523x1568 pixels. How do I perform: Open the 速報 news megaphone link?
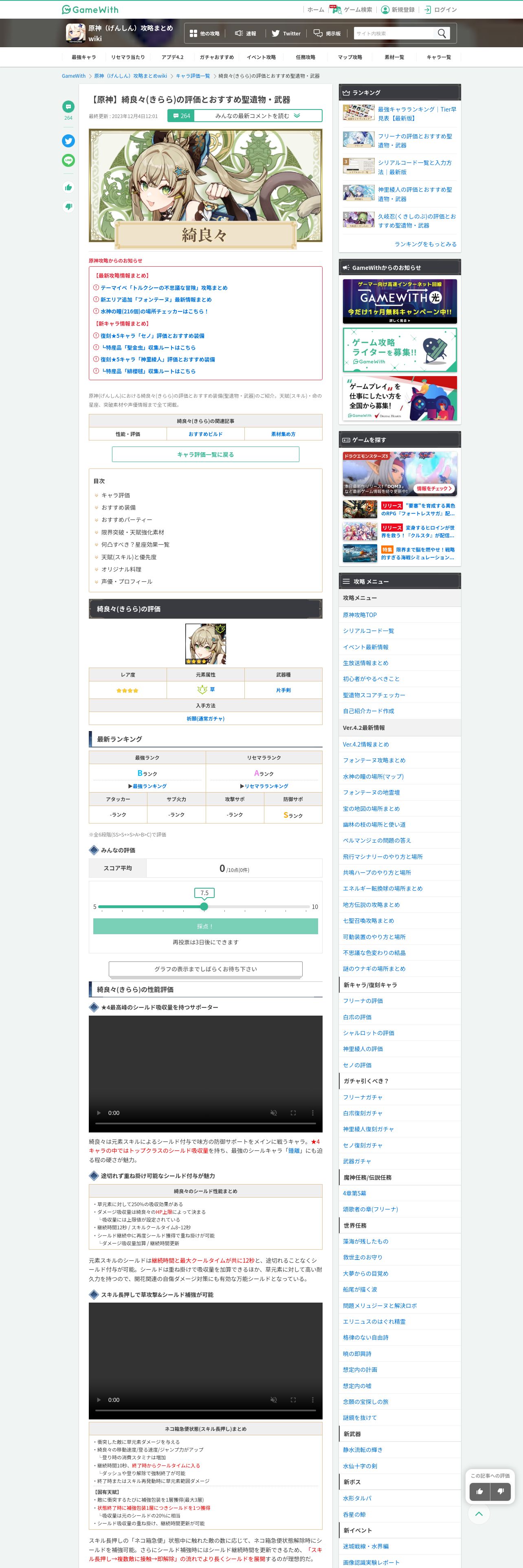pos(245,33)
